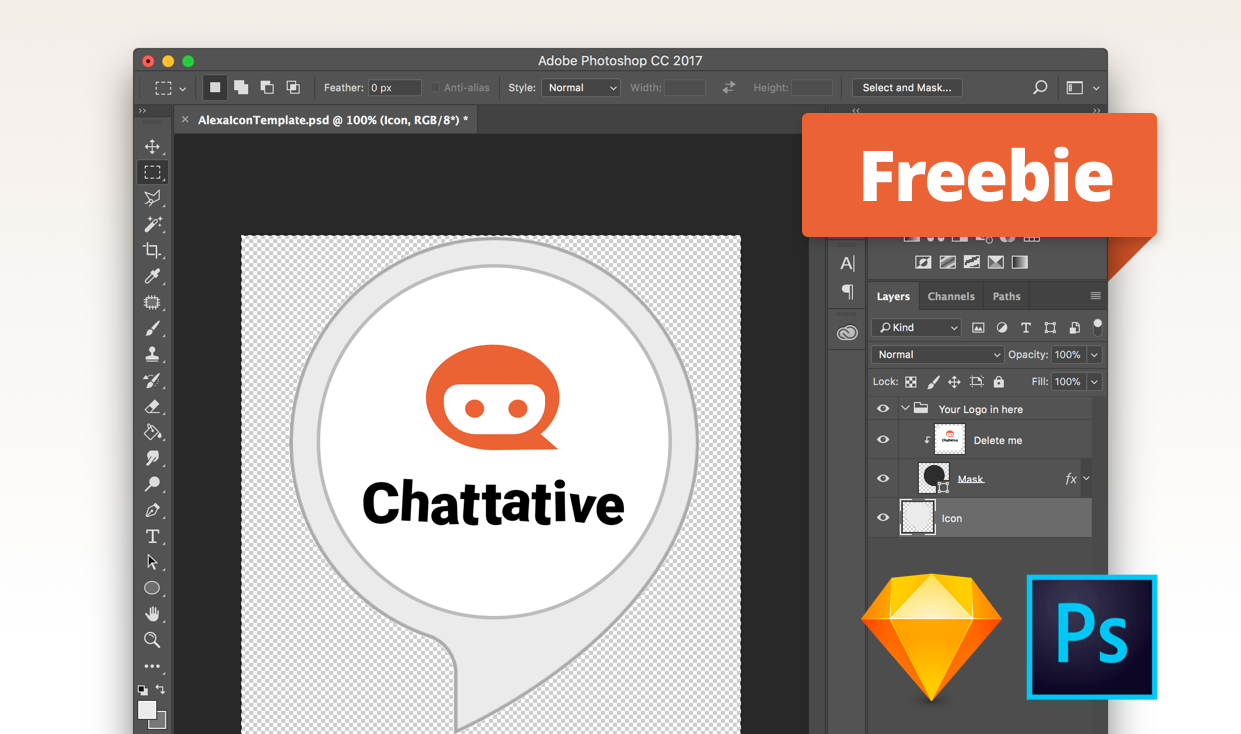
Task: Hide the Icon layer
Action: [x=883, y=517]
